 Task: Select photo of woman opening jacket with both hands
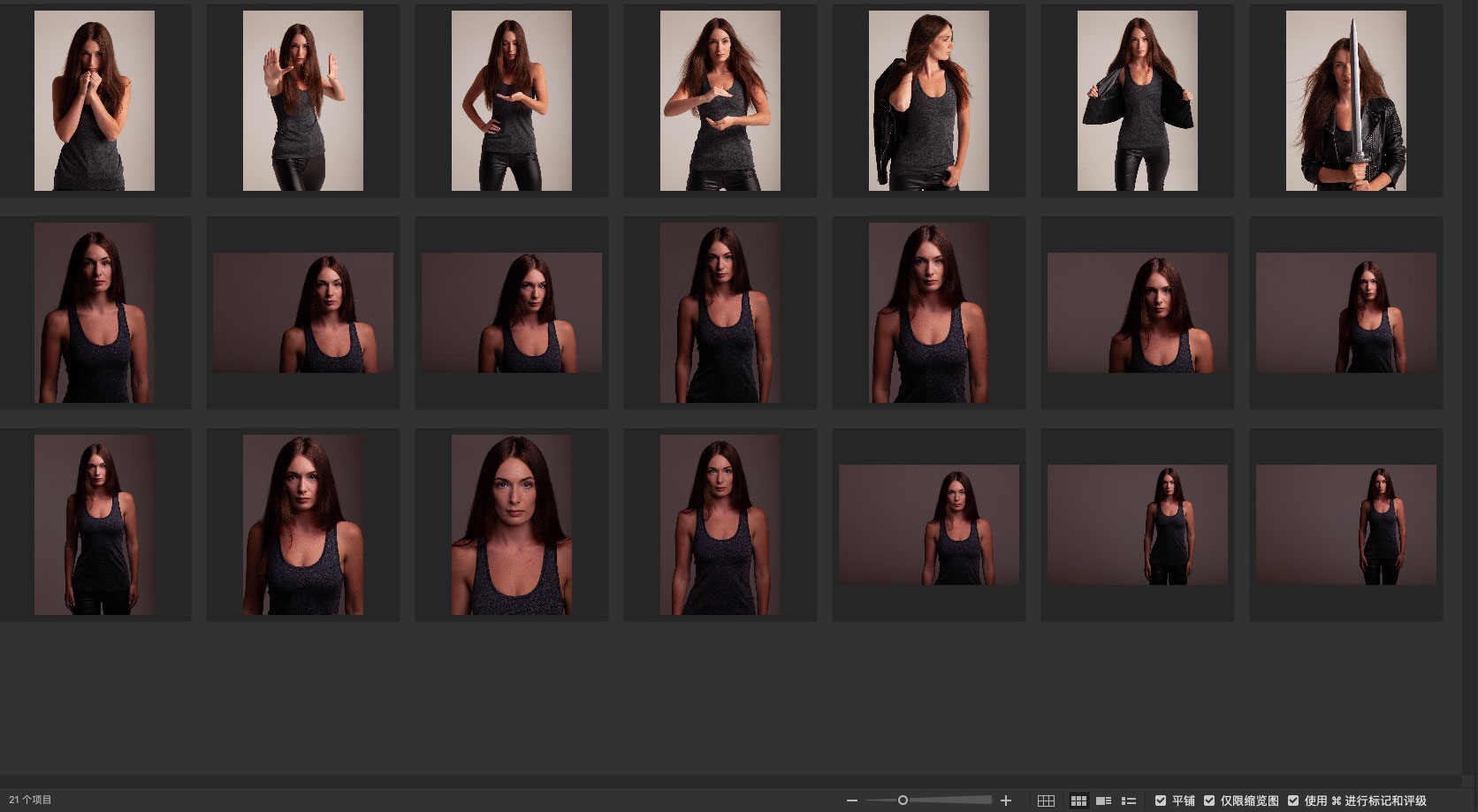1137,101
